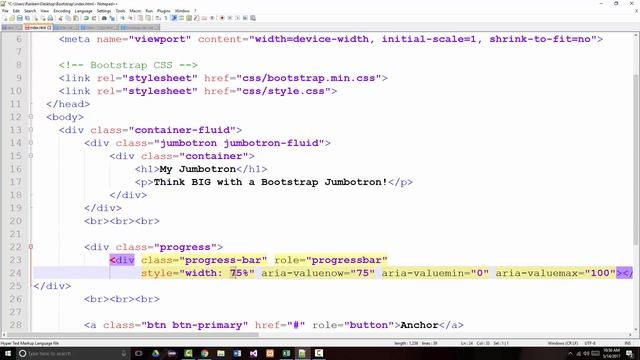
Task: Click the New file toolbar icon
Action: (4, 18)
